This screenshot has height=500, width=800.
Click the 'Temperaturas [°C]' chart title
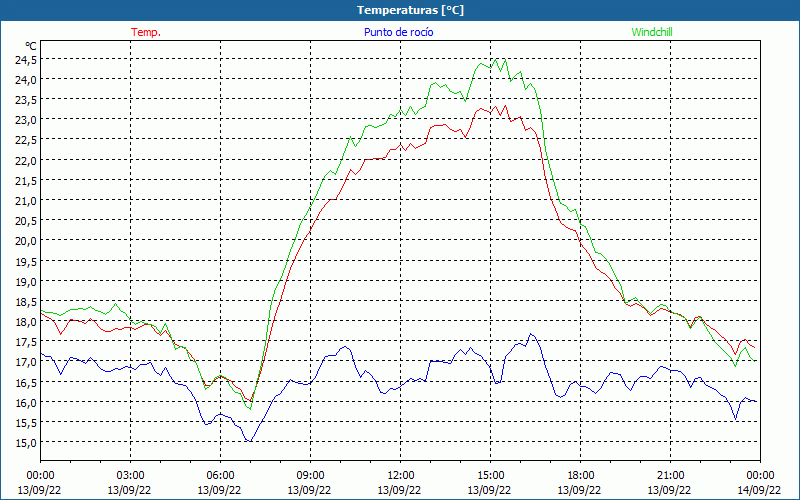click(410, 10)
